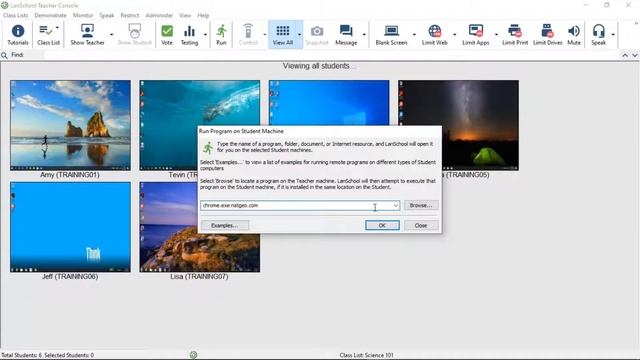The width and height of the screenshot is (640, 360).
Task: Click 'Total Students: 6' status text
Action: click(21, 355)
